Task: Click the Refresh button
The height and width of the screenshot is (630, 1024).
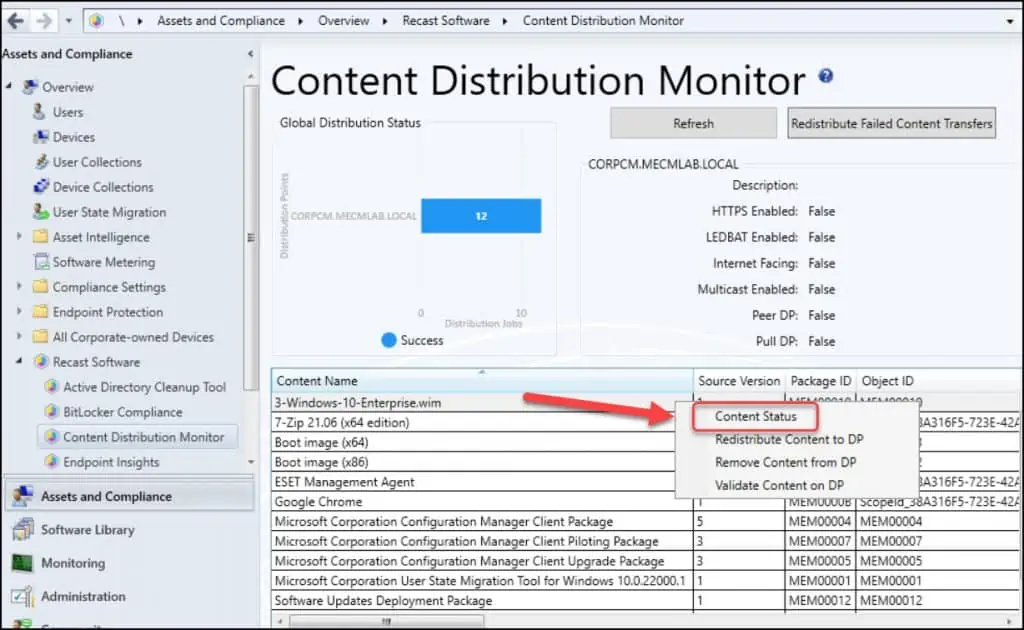Action: [x=694, y=123]
